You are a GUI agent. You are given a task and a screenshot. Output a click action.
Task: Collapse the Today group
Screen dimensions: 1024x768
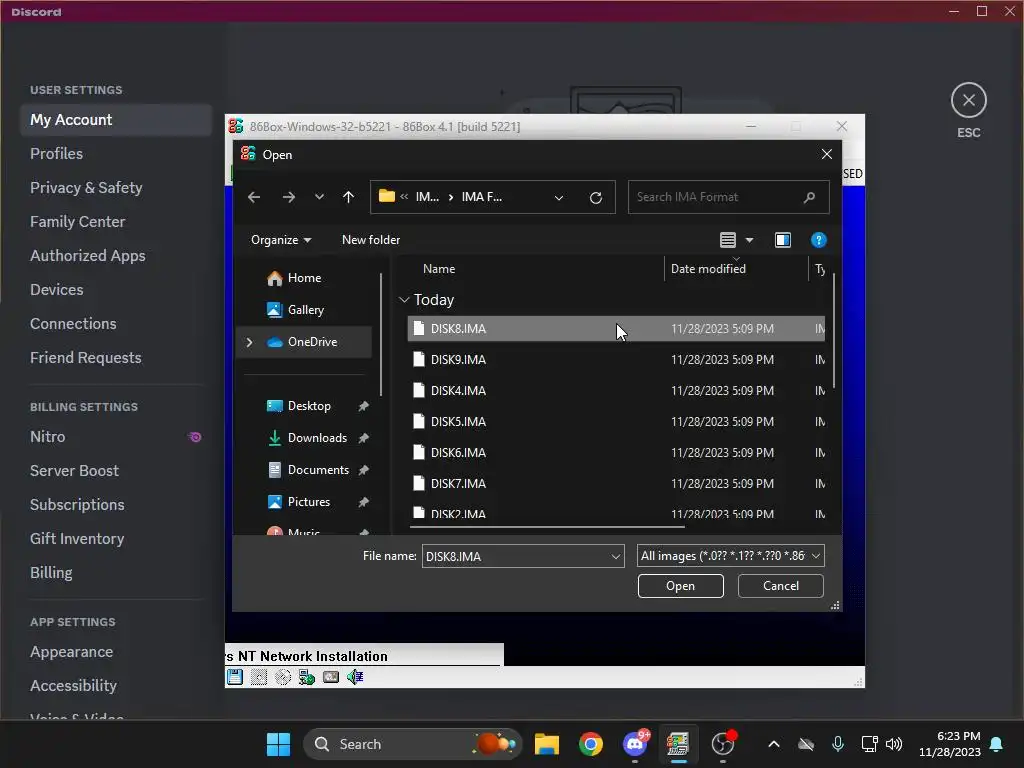(x=404, y=300)
